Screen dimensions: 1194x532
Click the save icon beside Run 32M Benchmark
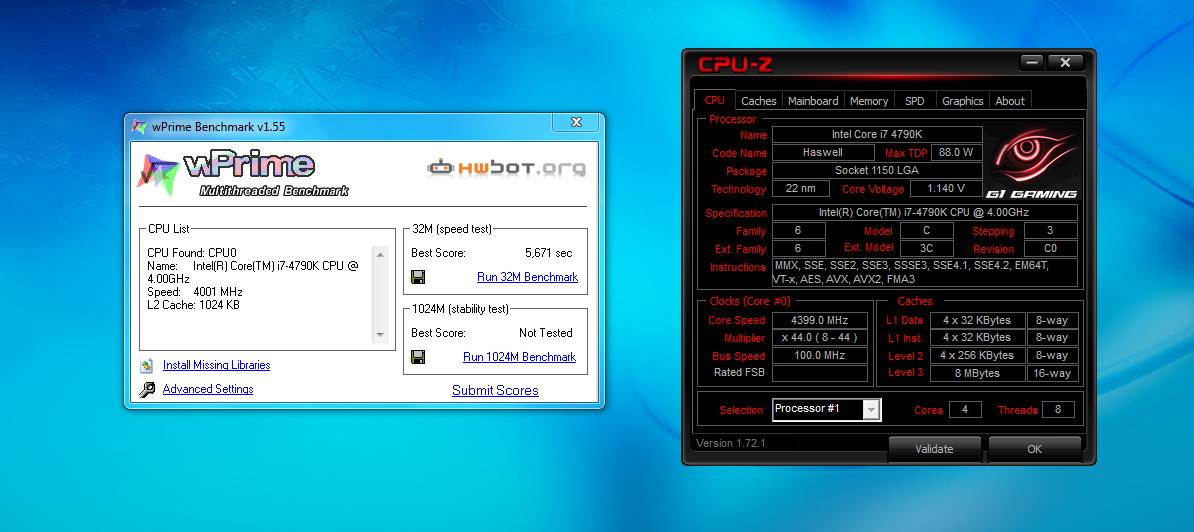[x=418, y=277]
